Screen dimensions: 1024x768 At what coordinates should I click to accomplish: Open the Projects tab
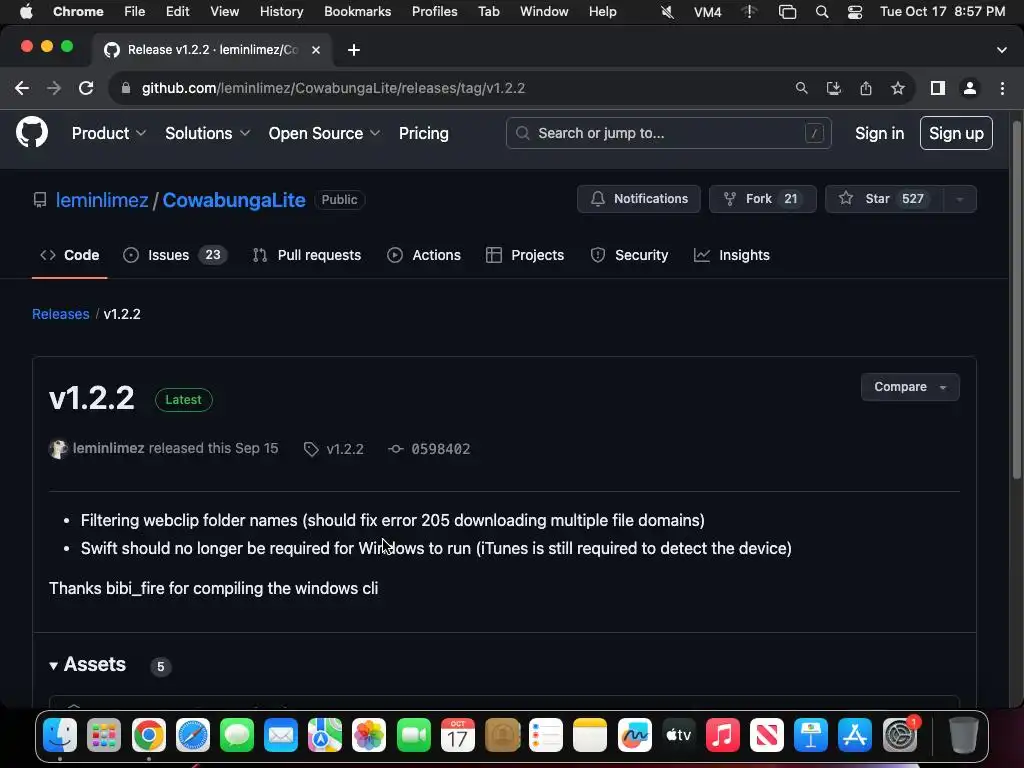tap(525, 255)
